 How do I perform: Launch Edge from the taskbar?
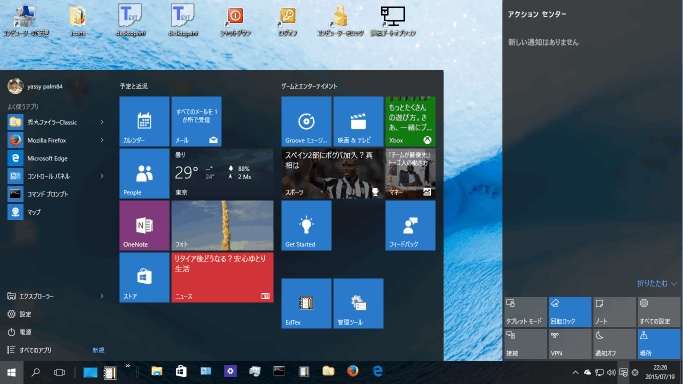click(x=377, y=371)
